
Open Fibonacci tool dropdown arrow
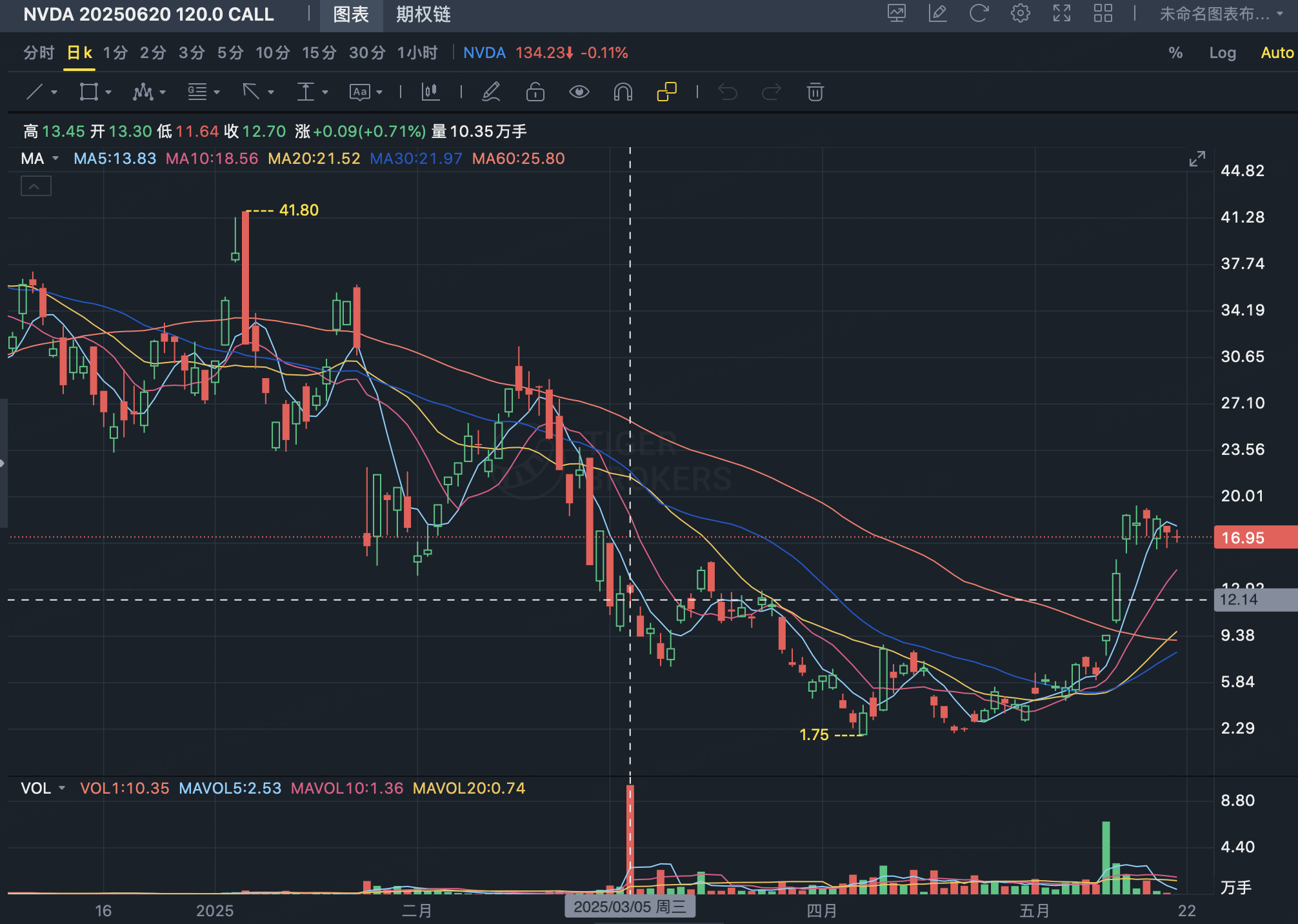point(217,93)
